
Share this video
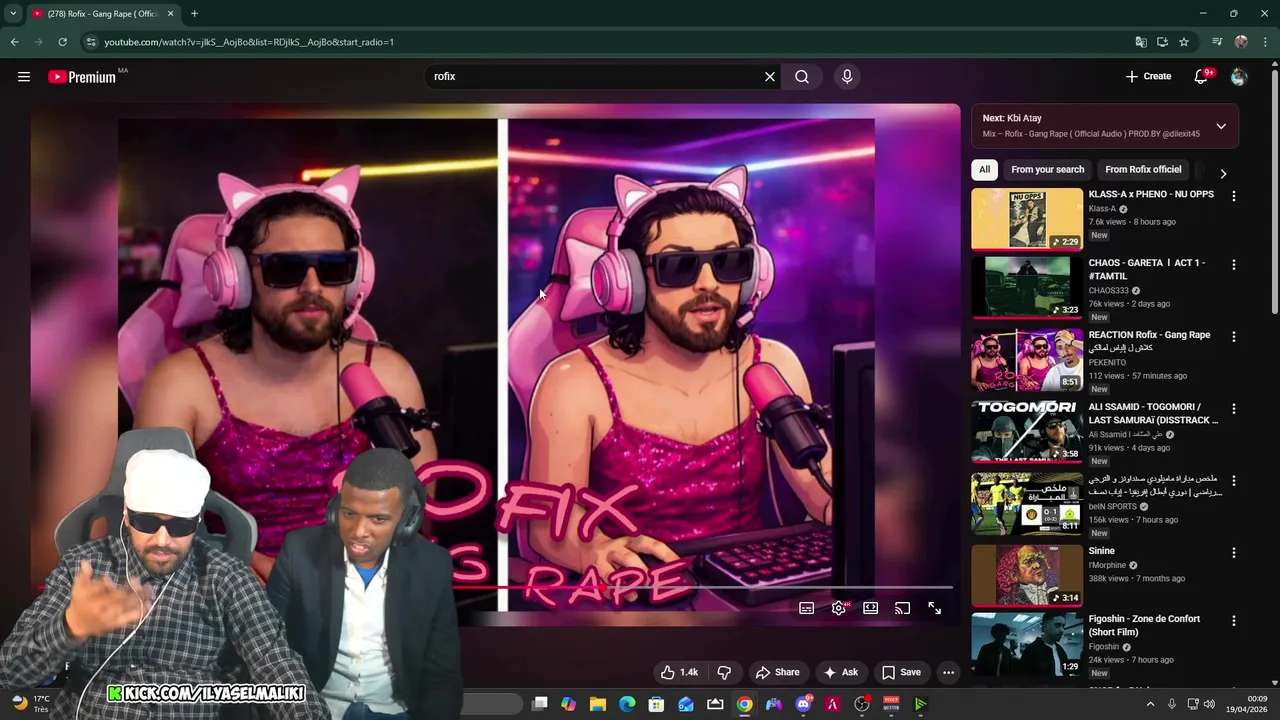click(x=777, y=672)
